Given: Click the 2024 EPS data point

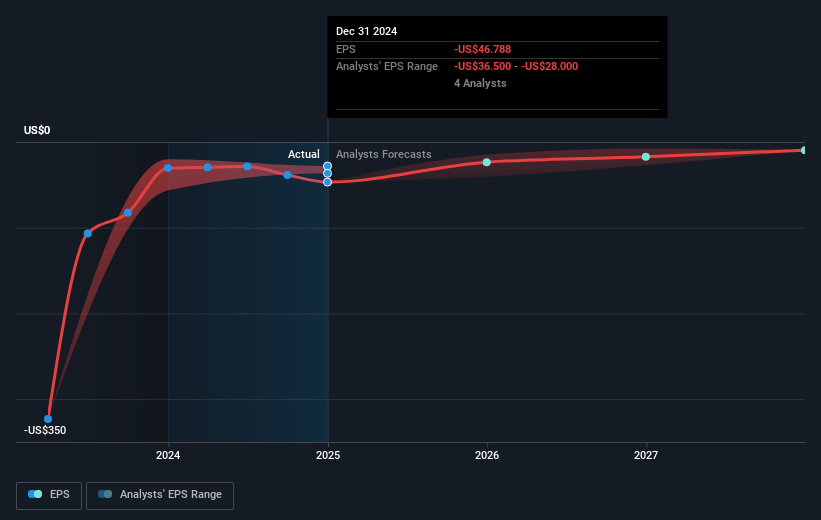Looking at the screenshot, I should coord(168,168).
